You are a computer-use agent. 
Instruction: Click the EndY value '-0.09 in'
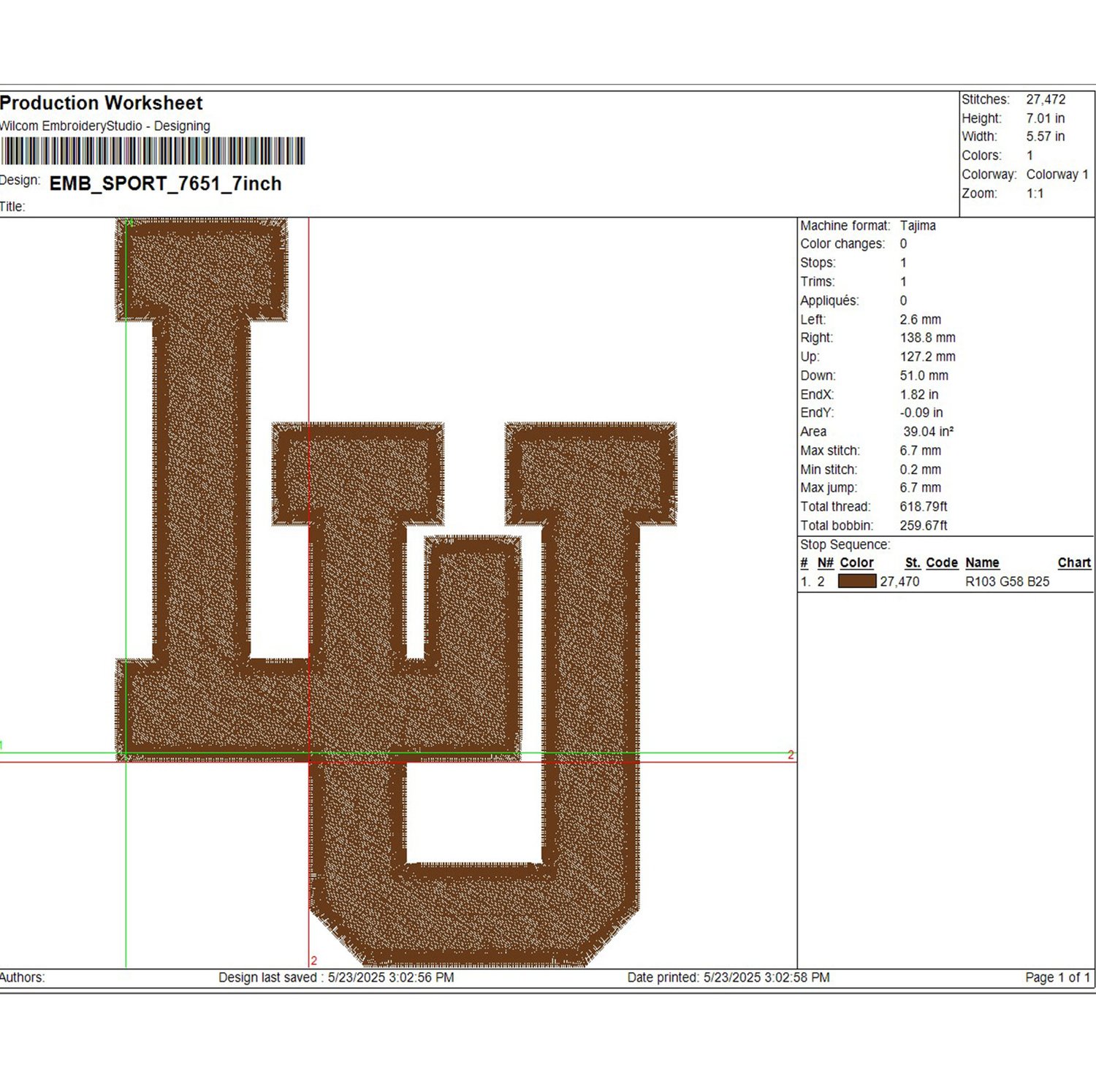pyautogui.click(x=921, y=413)
